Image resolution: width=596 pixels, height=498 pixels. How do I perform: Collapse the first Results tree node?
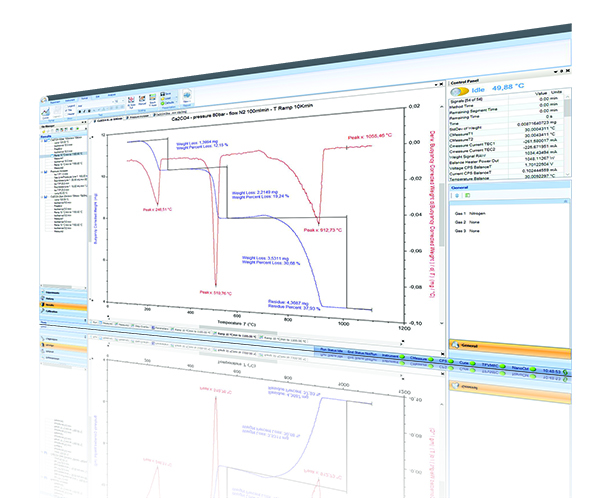click(42, 141)
